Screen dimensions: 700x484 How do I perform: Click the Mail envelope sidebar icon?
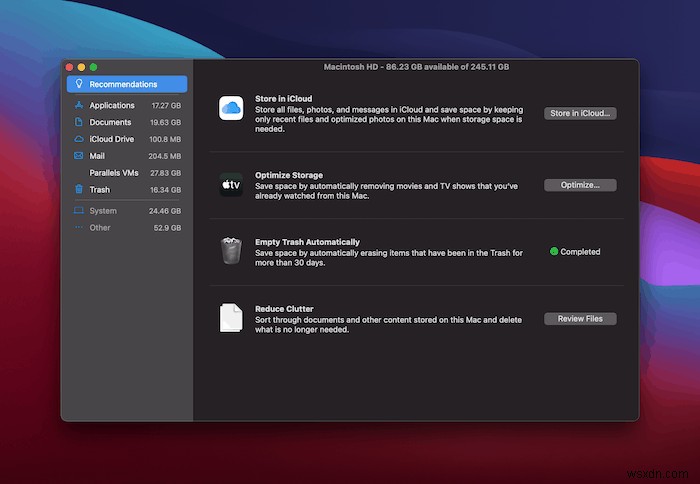coord(79,155)
